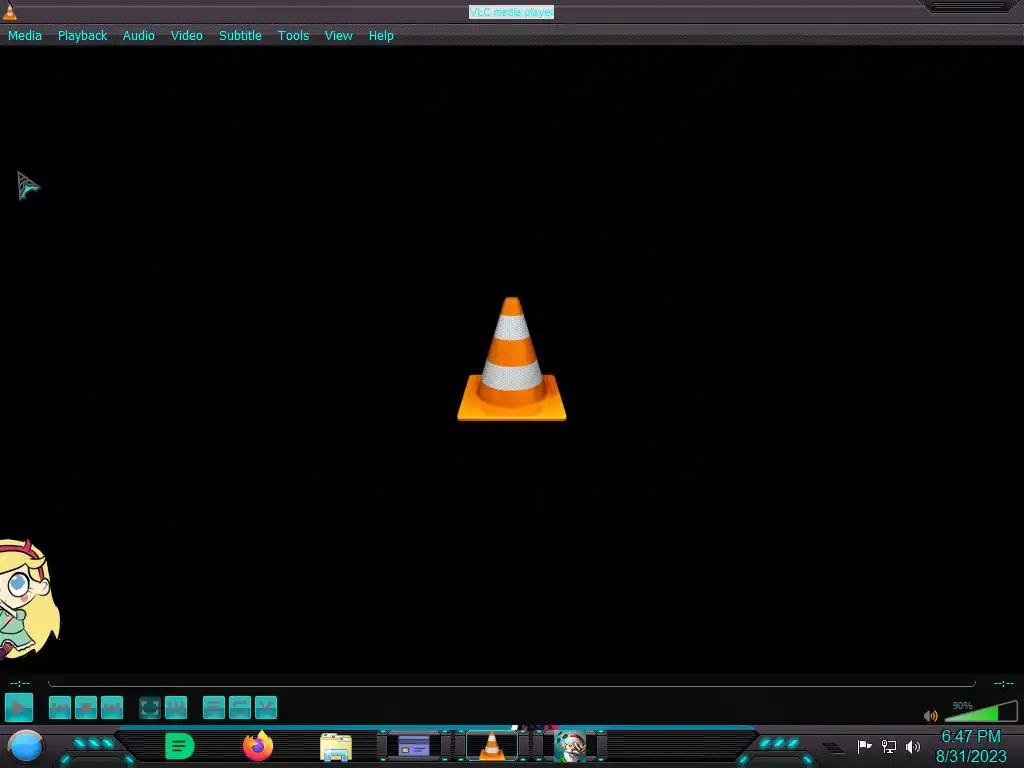
Task: Click the elapsed time label
Action: (20, 684)
